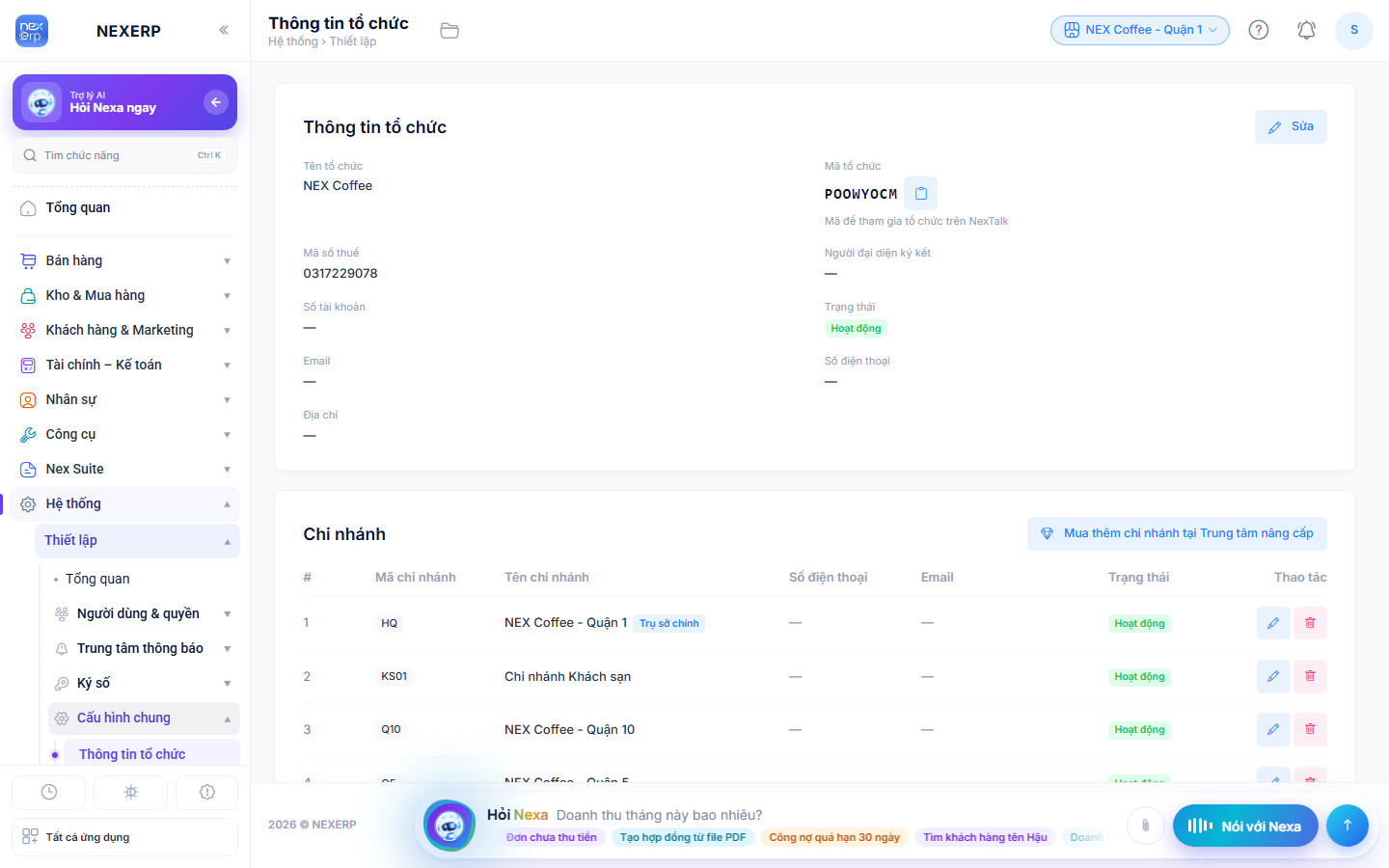The image size is (1389, 868).
Task: Open Tất cả ứng dụng
Action: [x=124, y=837]
